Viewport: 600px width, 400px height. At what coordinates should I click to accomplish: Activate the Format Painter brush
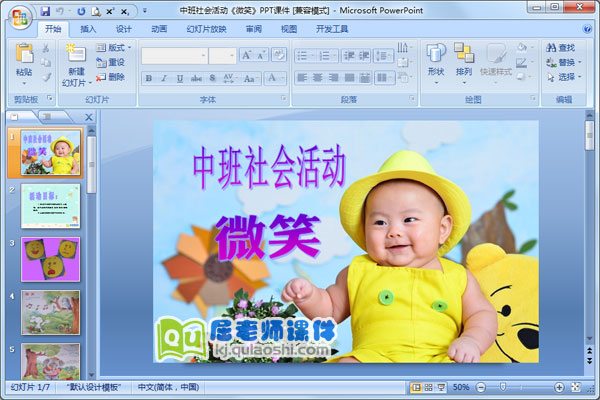click(x=46, y=77)
